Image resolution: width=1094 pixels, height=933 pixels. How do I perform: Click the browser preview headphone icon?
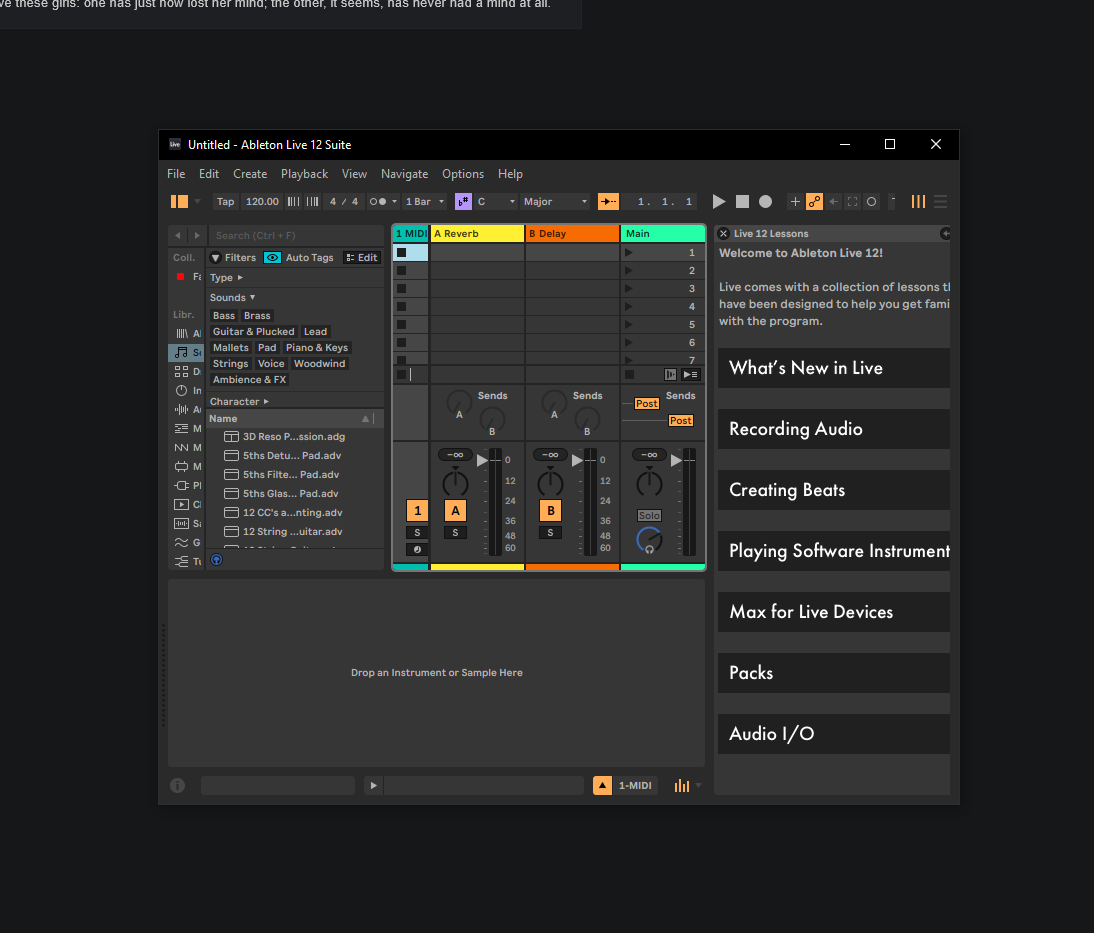216,560
